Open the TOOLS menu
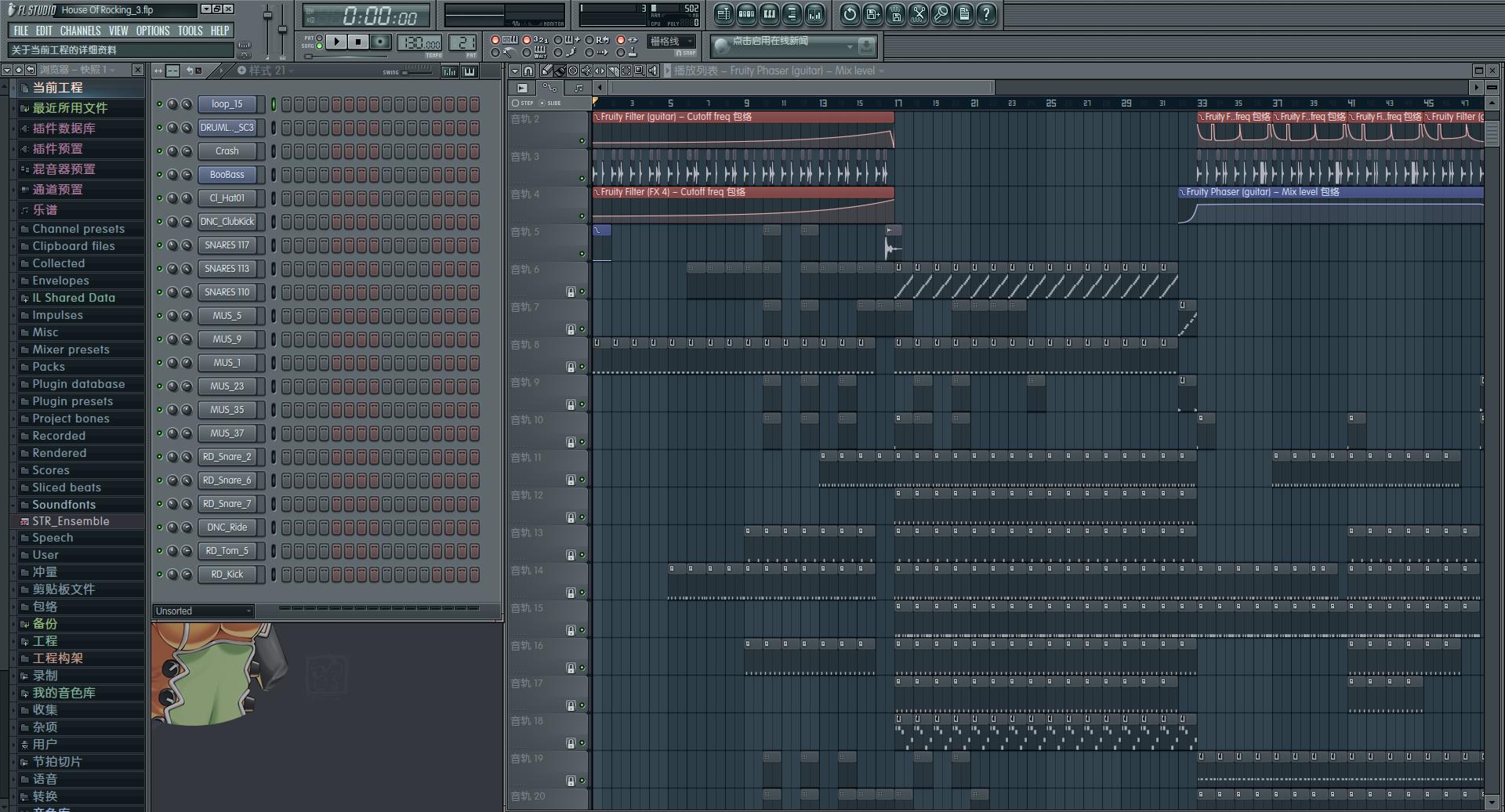Viewport: 1505px width, 812px height. 190,31
